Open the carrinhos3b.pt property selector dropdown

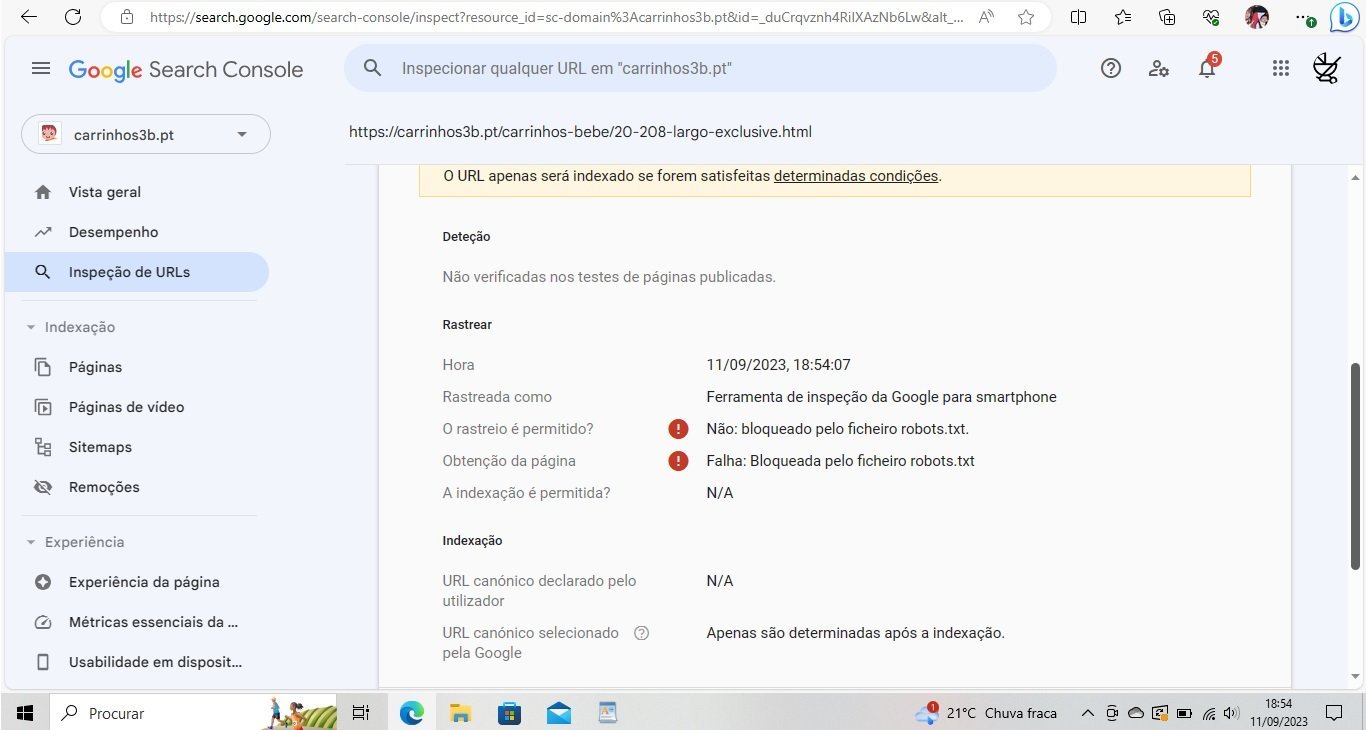(146, 135)
